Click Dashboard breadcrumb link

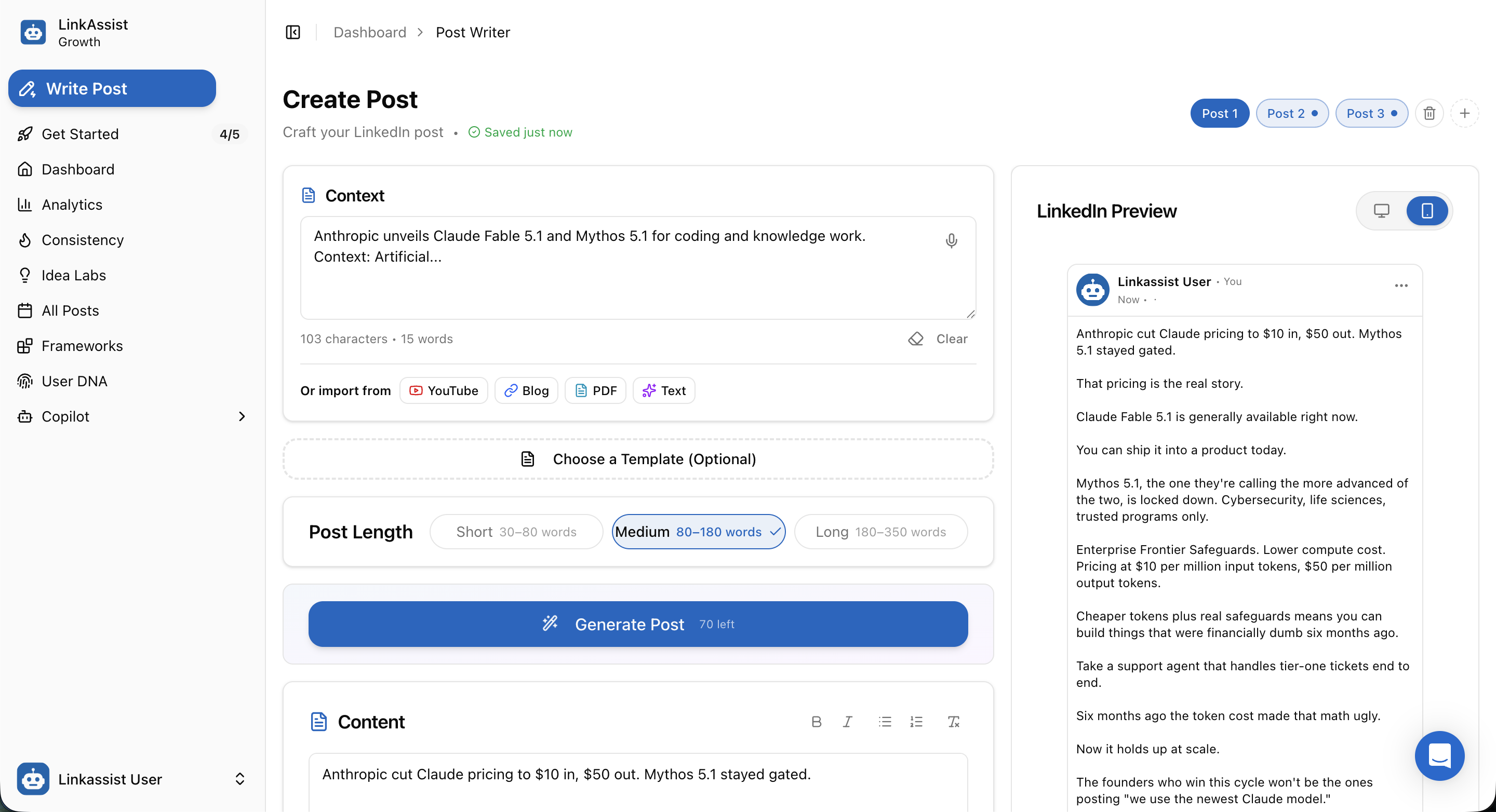point(369,33)
